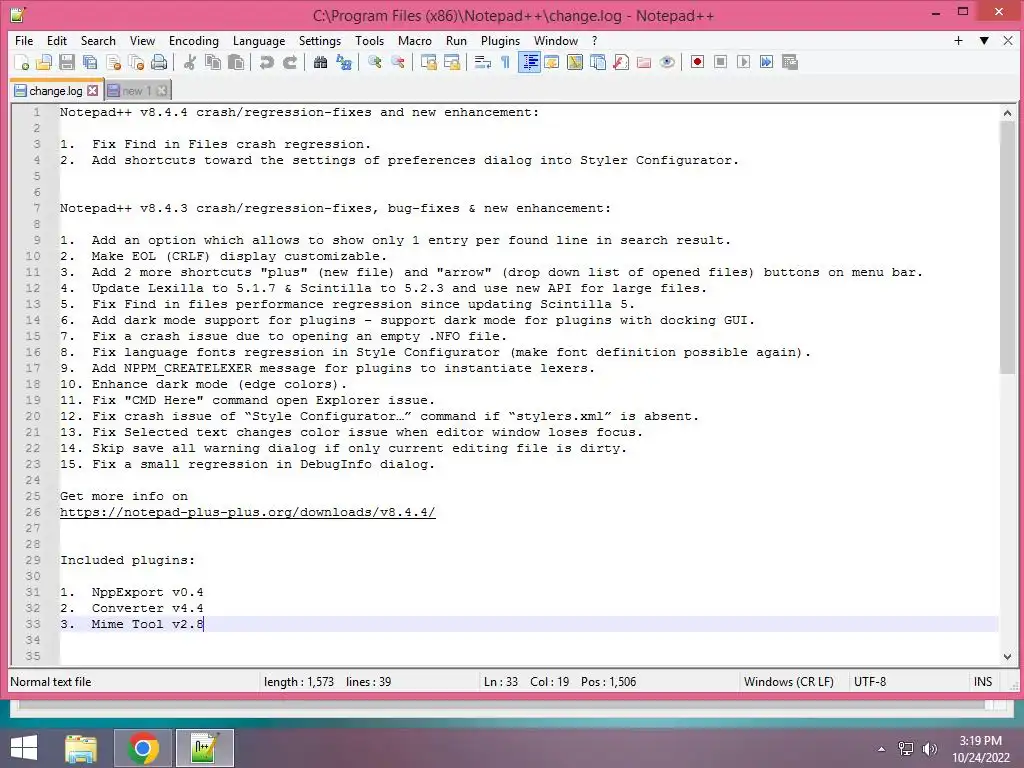Click the macro Playback triangle icon
Image resolution: width=1024 pixels, height=768 pixels.
point(743,62)
